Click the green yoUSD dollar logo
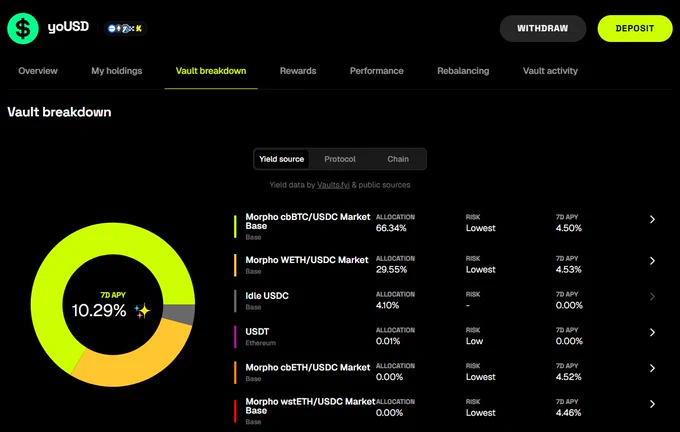The image size is (680, 432). point(23,28)
